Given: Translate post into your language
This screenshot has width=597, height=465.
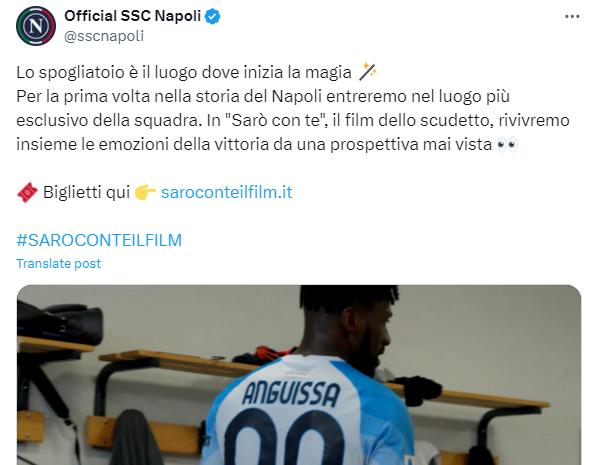Looking at the screenshot, I should pos(59,264).
